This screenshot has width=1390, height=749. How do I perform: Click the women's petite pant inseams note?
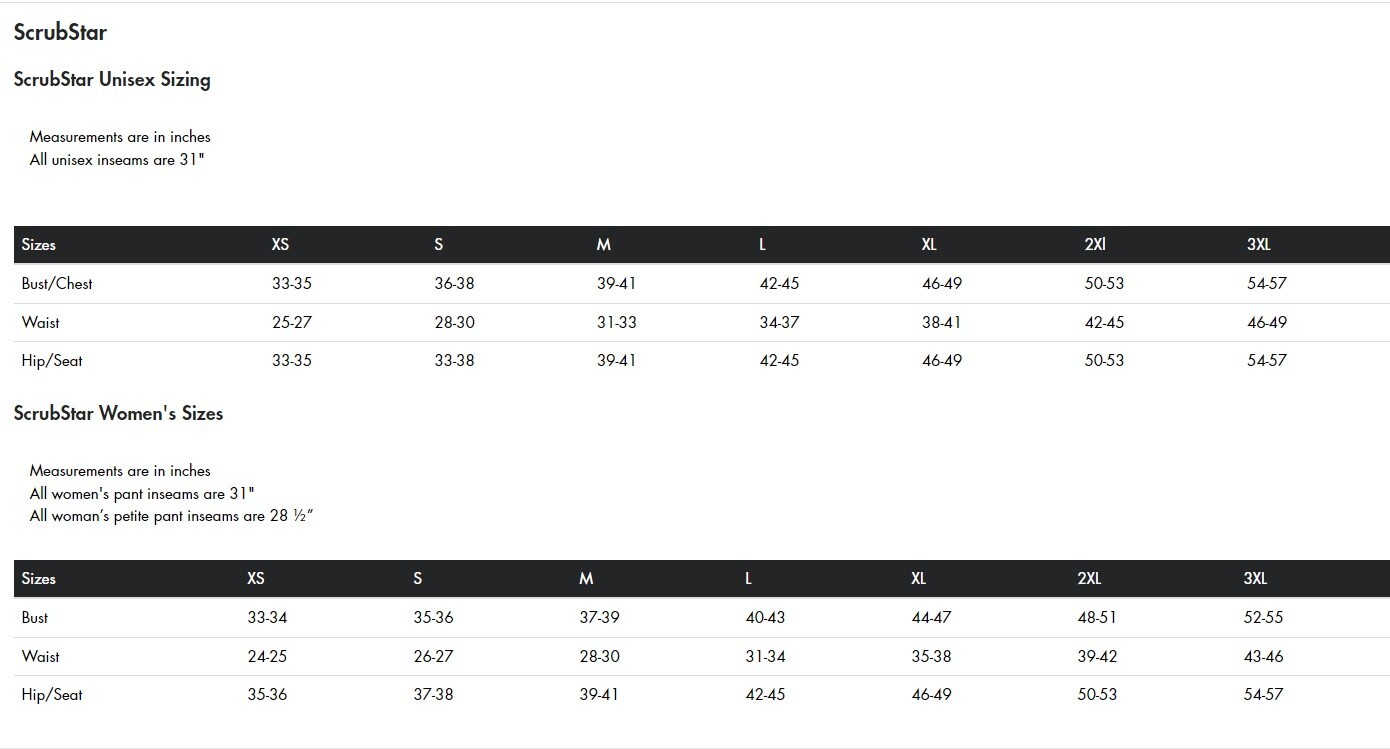pos(172,516)
